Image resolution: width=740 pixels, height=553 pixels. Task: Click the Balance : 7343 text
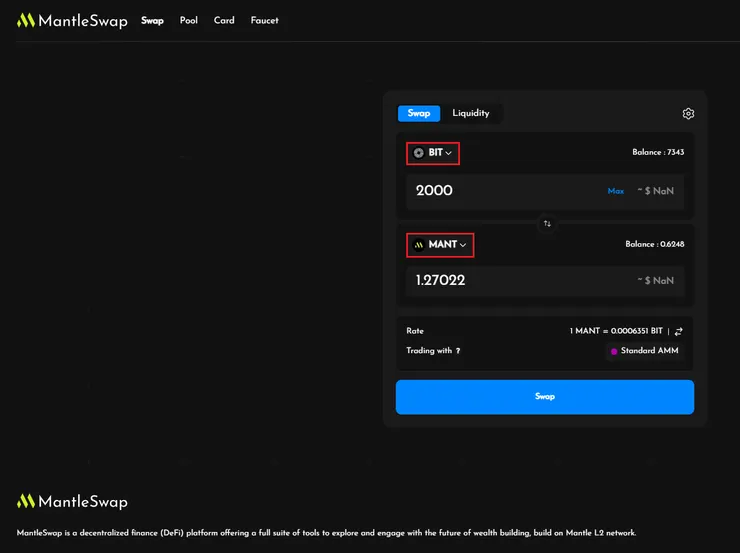tap(658, 152)
